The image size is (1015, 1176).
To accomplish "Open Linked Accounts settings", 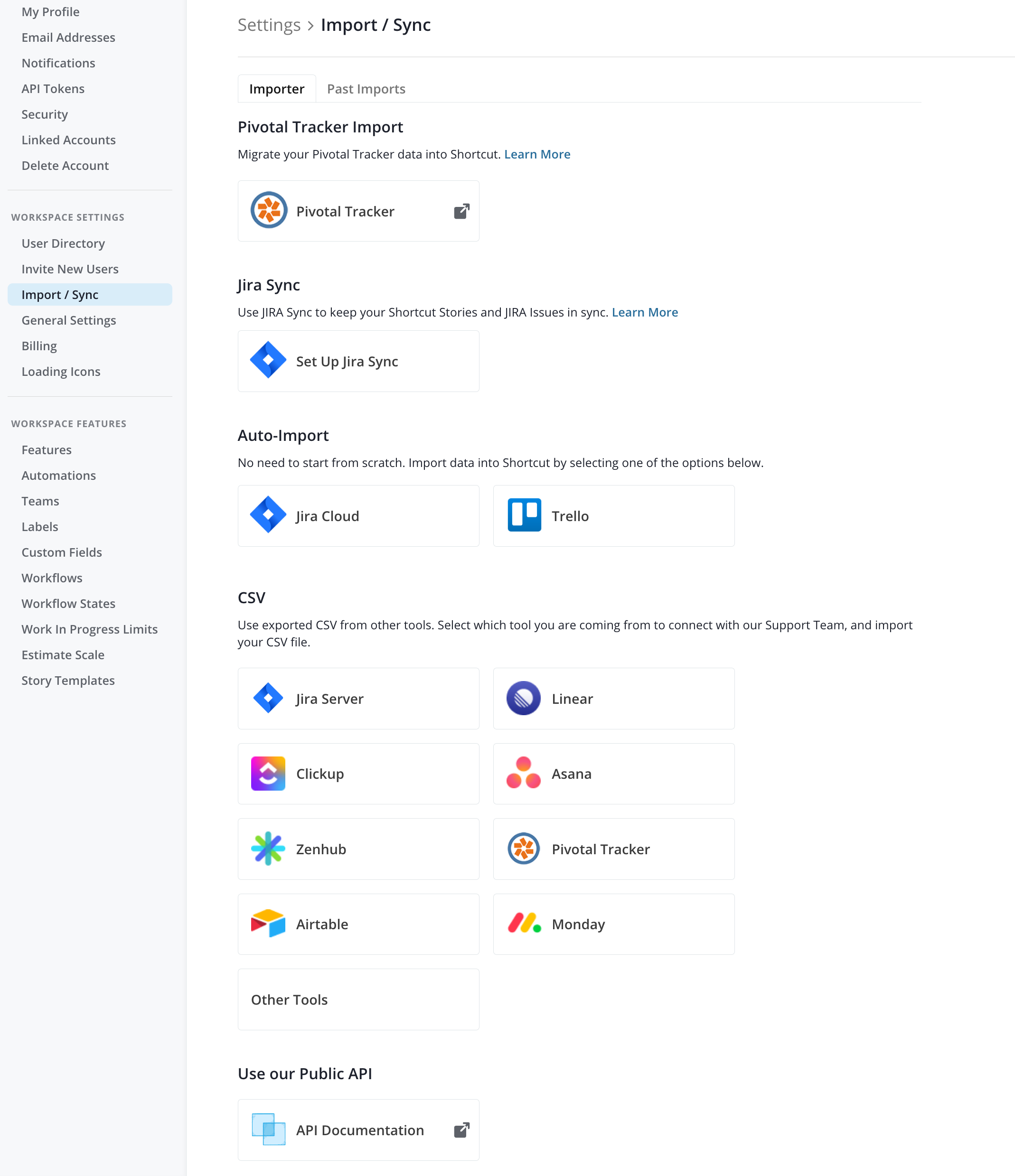I will (69, 140).
